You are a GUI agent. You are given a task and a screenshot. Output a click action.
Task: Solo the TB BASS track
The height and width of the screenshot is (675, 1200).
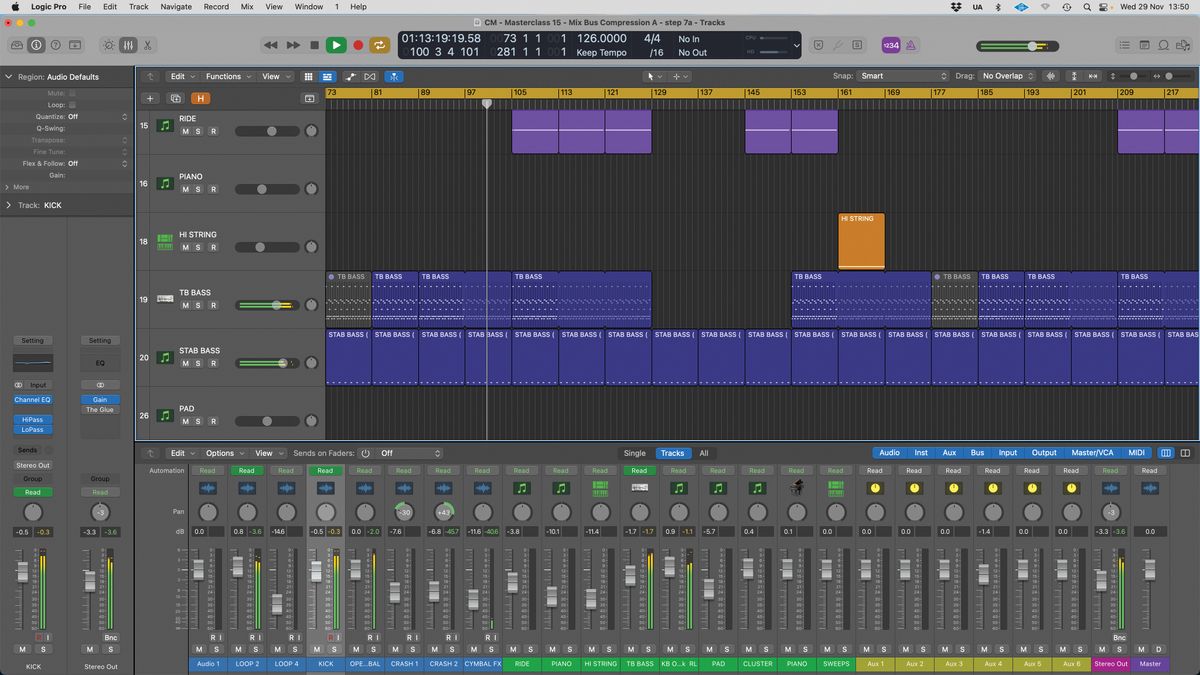click(197, 305)
